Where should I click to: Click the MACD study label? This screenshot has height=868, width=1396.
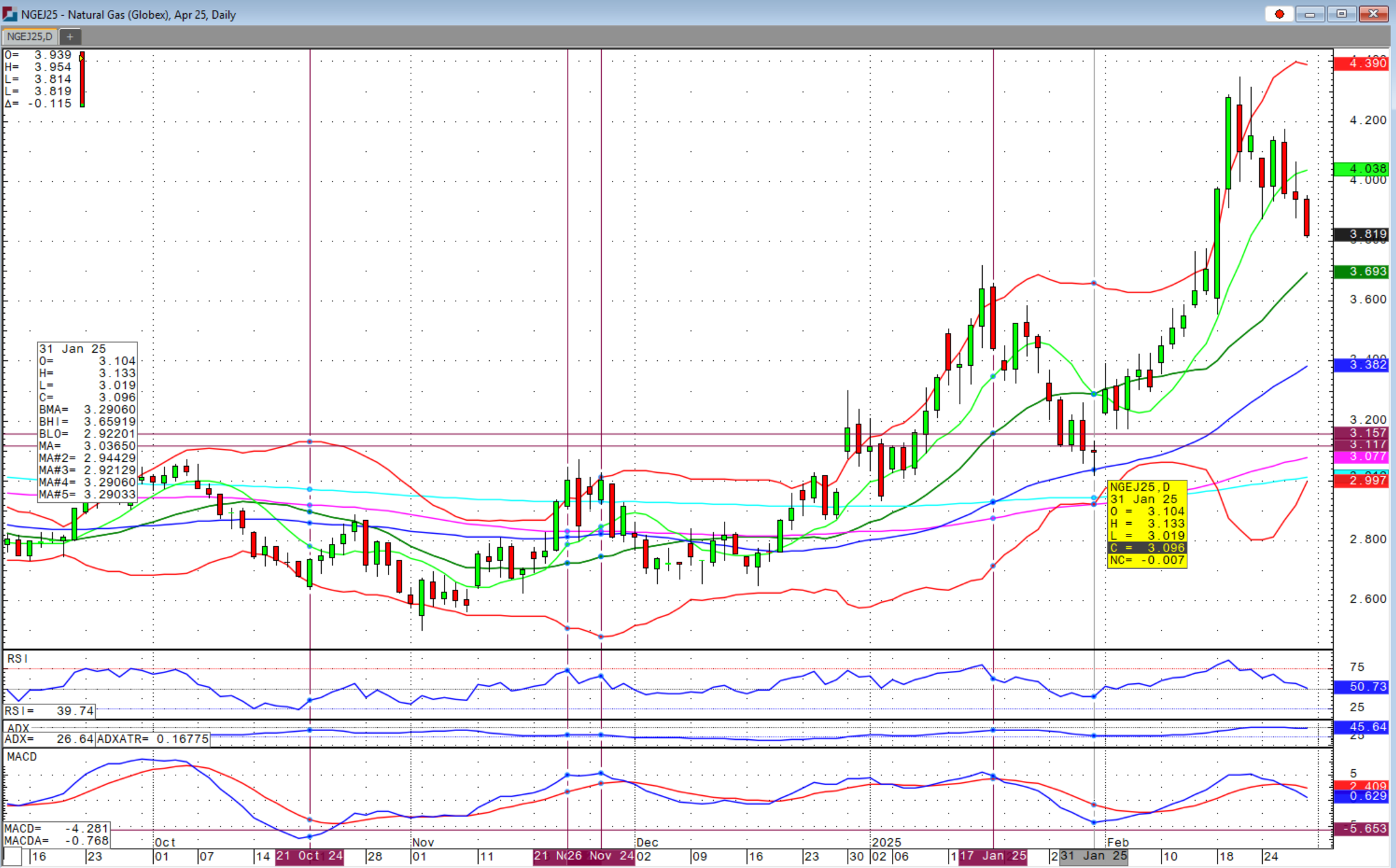(x=22, y=757)
